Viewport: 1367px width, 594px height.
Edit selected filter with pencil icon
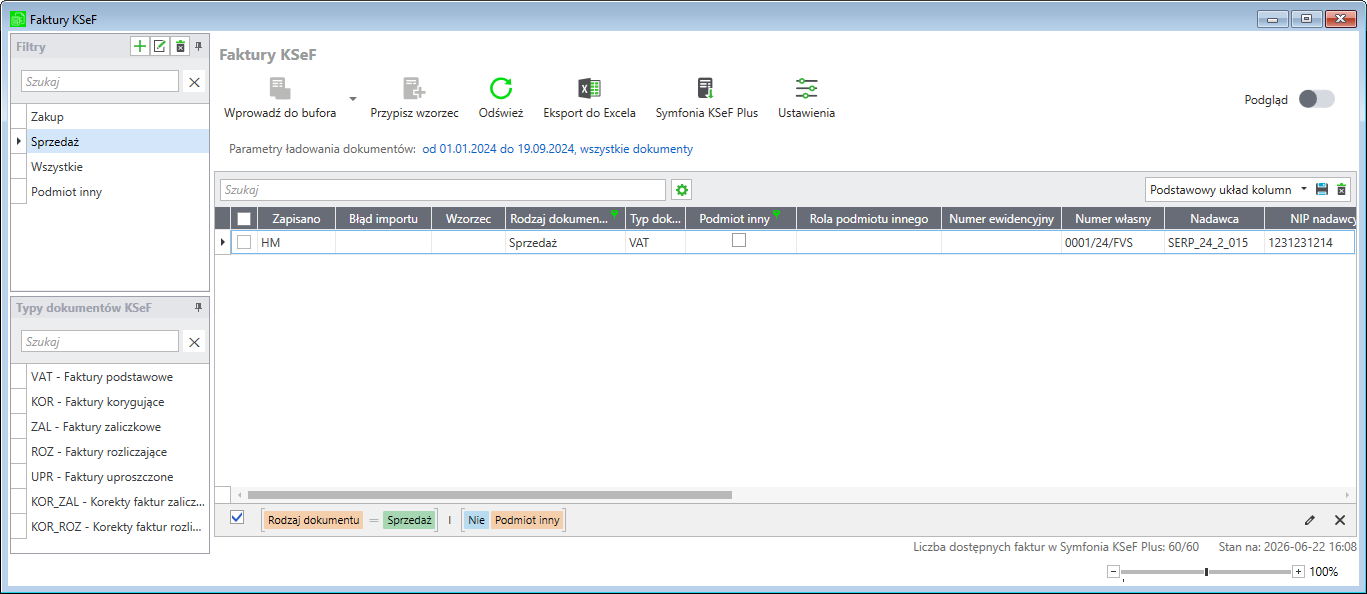pyautogui.click(x=159, y=46)
